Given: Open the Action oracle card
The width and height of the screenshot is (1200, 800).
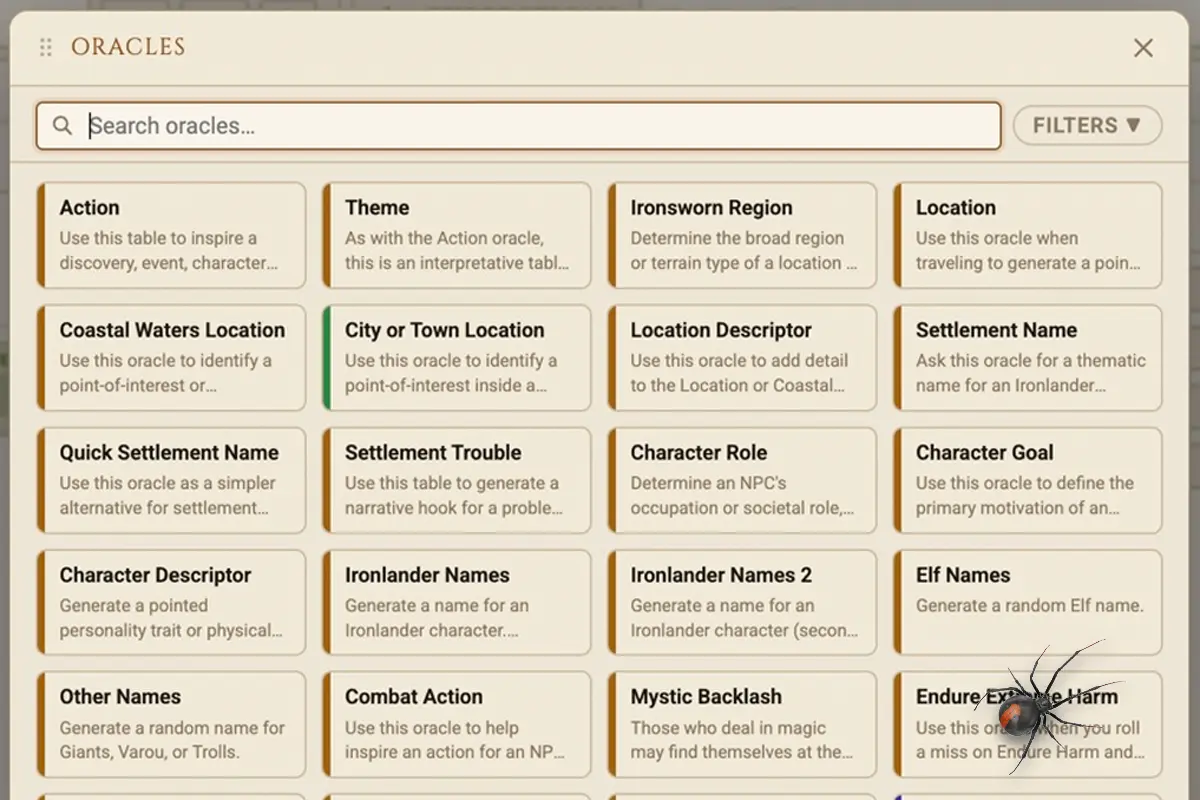Looking at the screenshot, I should 171,235.
